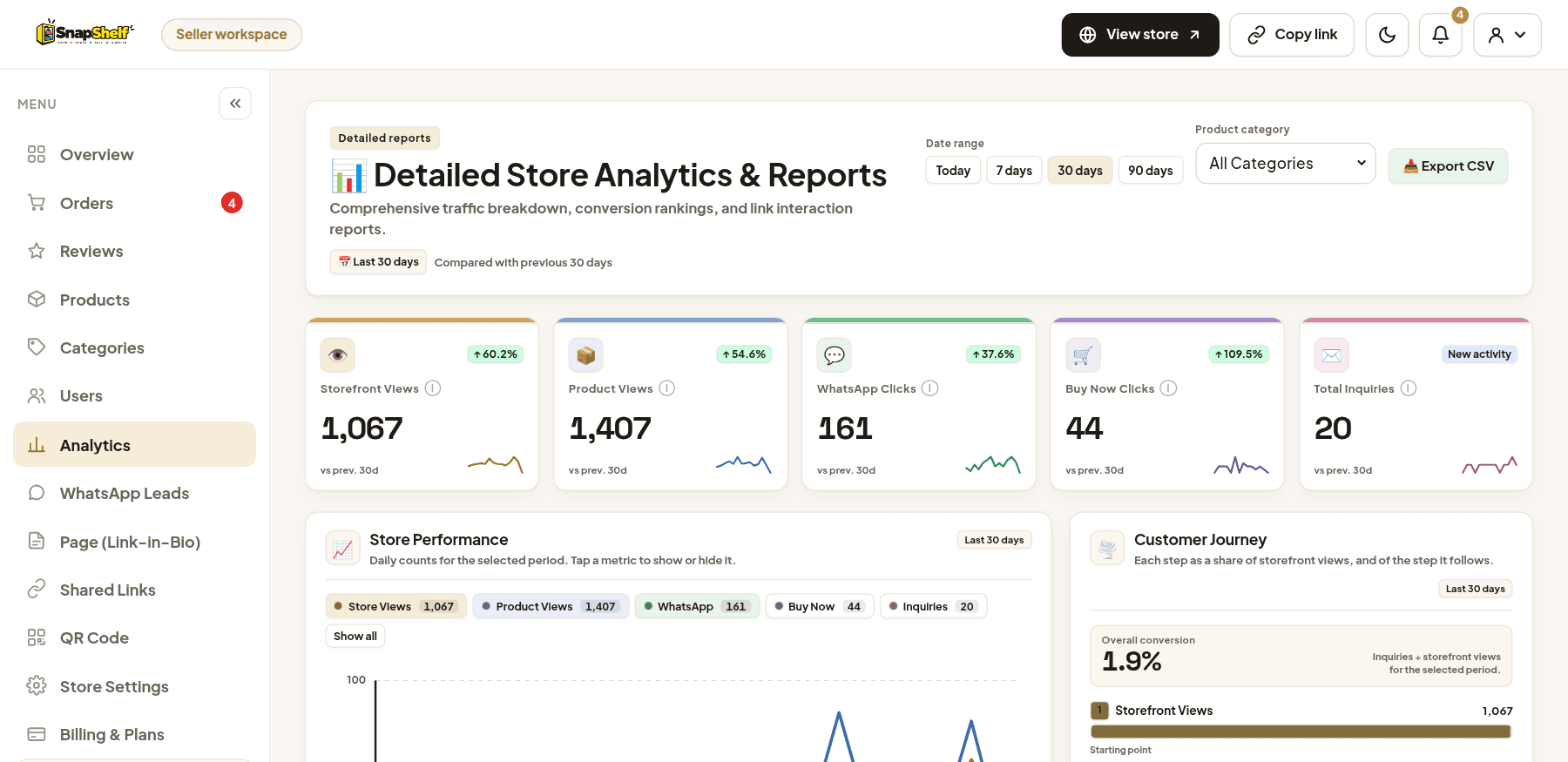Select the Today date range

[953, 171]
